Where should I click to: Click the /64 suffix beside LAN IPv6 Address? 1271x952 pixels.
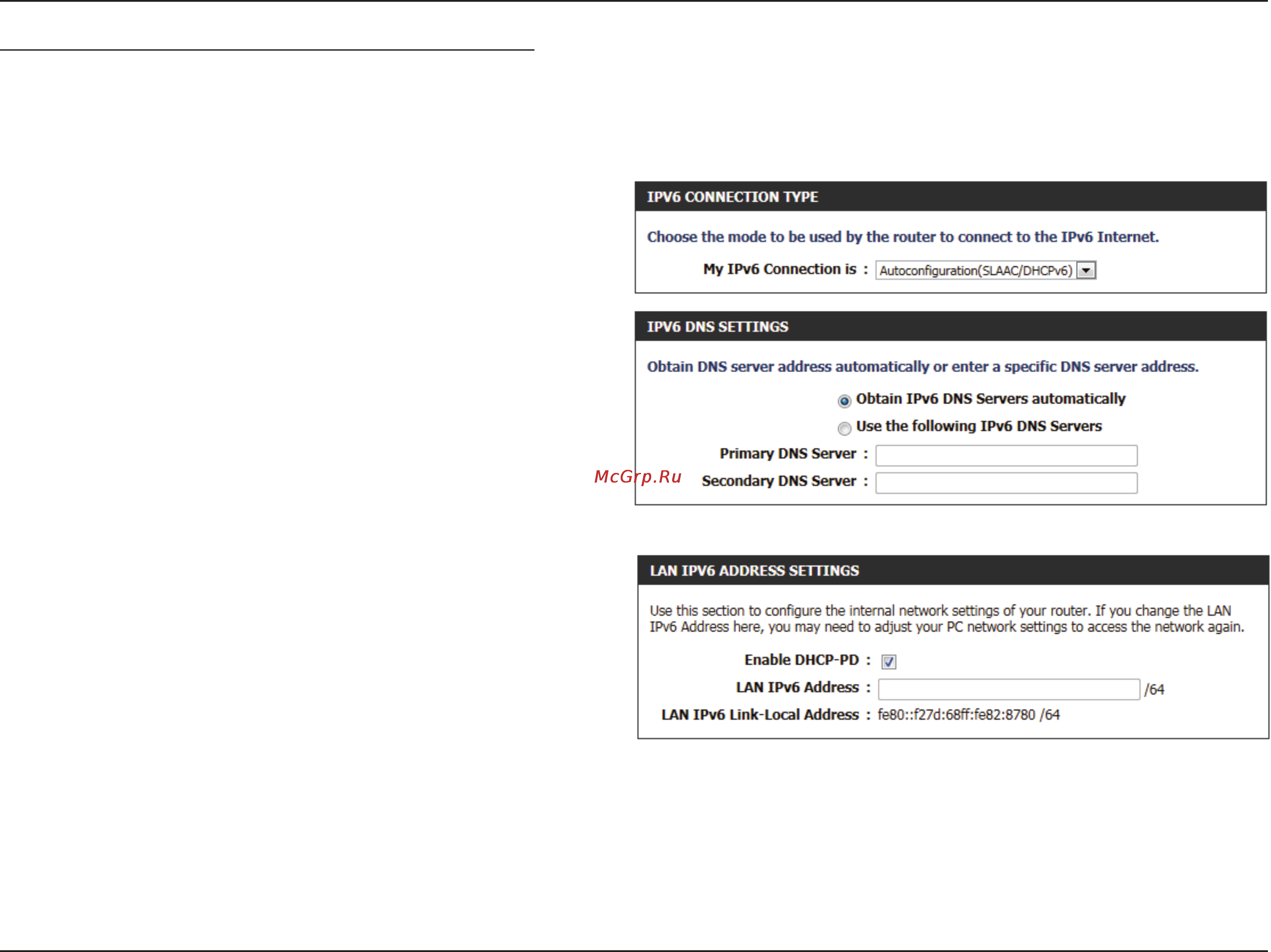pos(1154,690)
